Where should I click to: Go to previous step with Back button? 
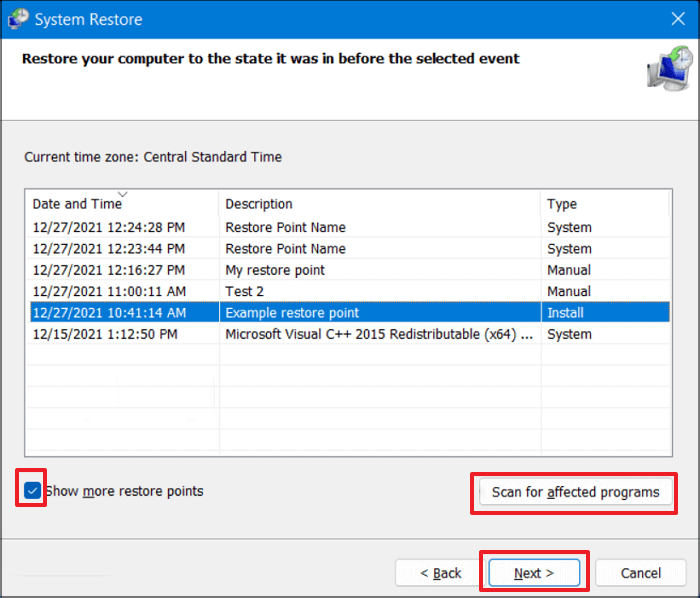(440, 573)
